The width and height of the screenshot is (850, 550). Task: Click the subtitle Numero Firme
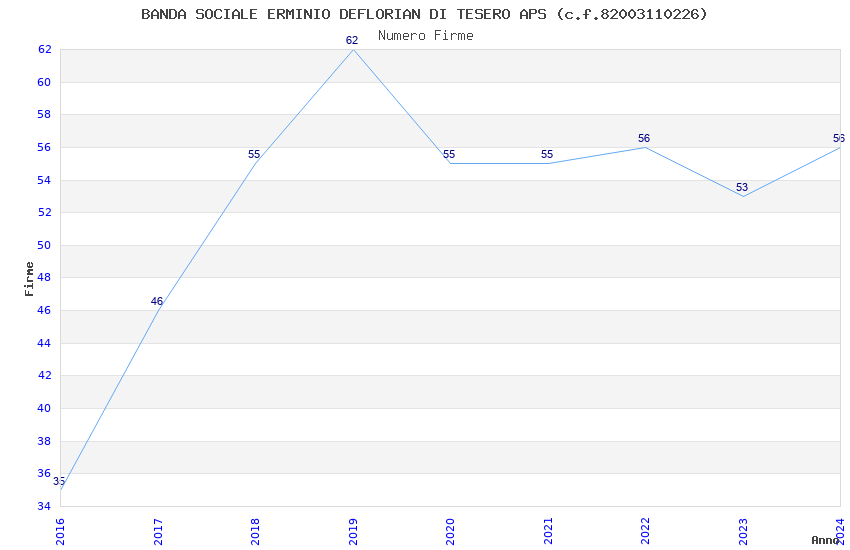pos(426,36)
